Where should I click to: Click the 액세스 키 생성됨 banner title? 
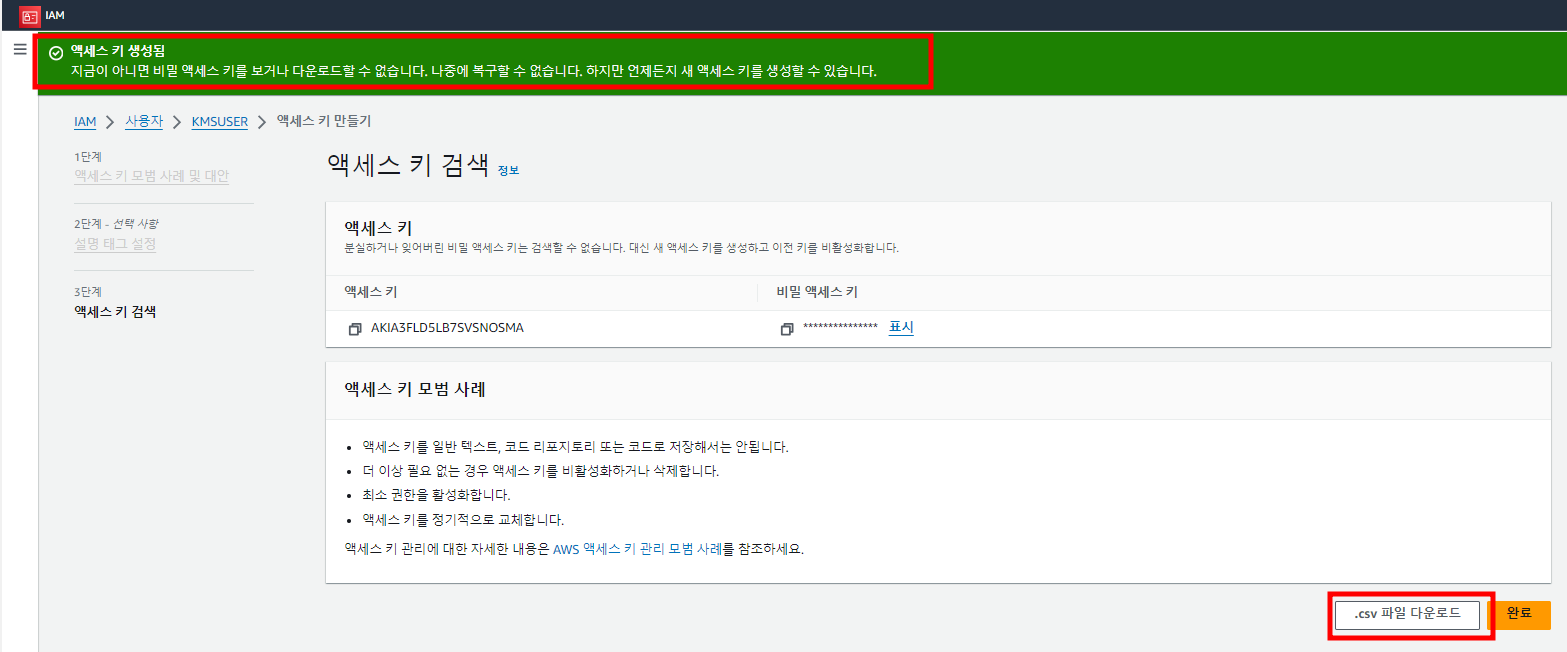click(x=118, y=50)
